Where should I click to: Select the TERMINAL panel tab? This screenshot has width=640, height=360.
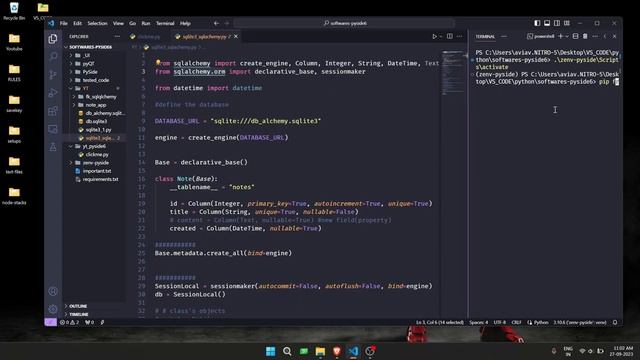coord(485,36)
